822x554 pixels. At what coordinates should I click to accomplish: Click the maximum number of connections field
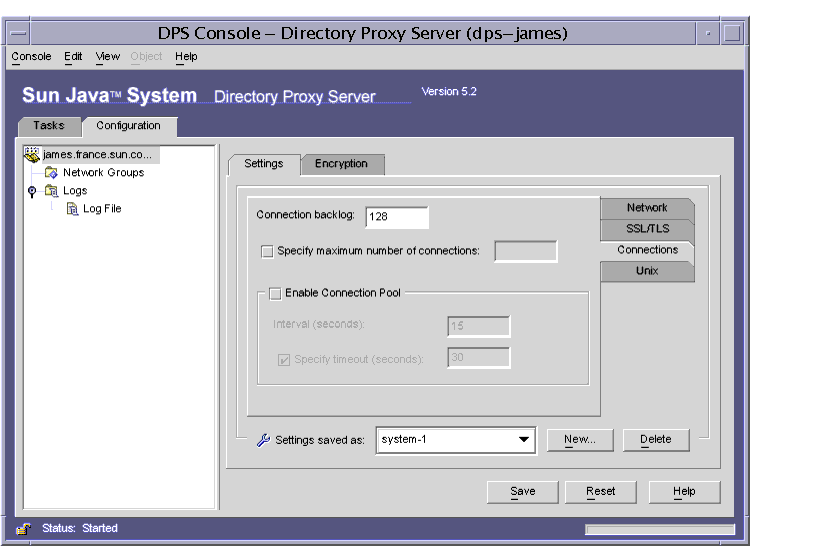tap(526, 252)
